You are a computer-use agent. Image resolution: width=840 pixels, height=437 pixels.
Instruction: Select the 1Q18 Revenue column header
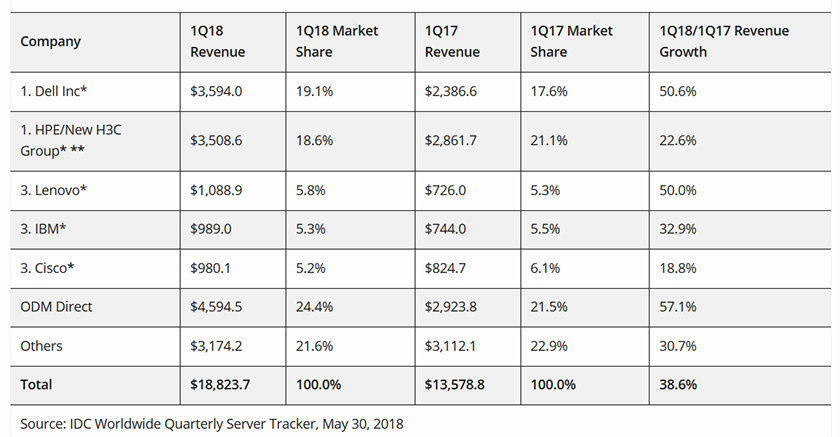(x=217, y=41)
